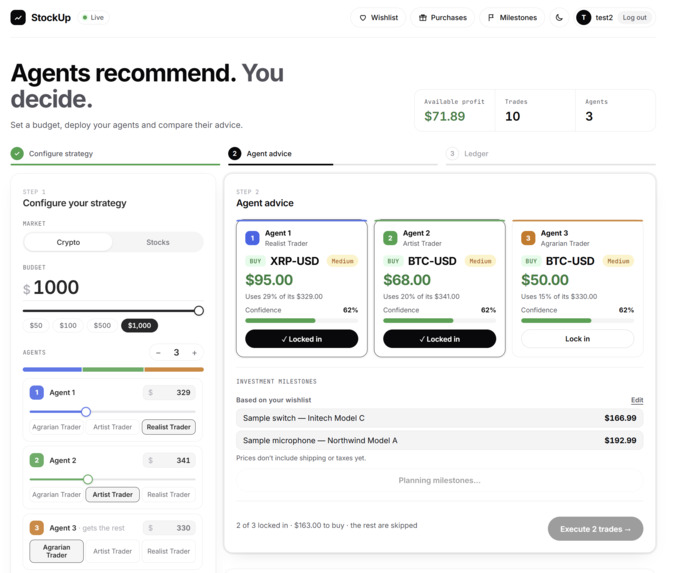
Task: Select the Stocks market
Action: pyautogui.click(x=158, y=242)
